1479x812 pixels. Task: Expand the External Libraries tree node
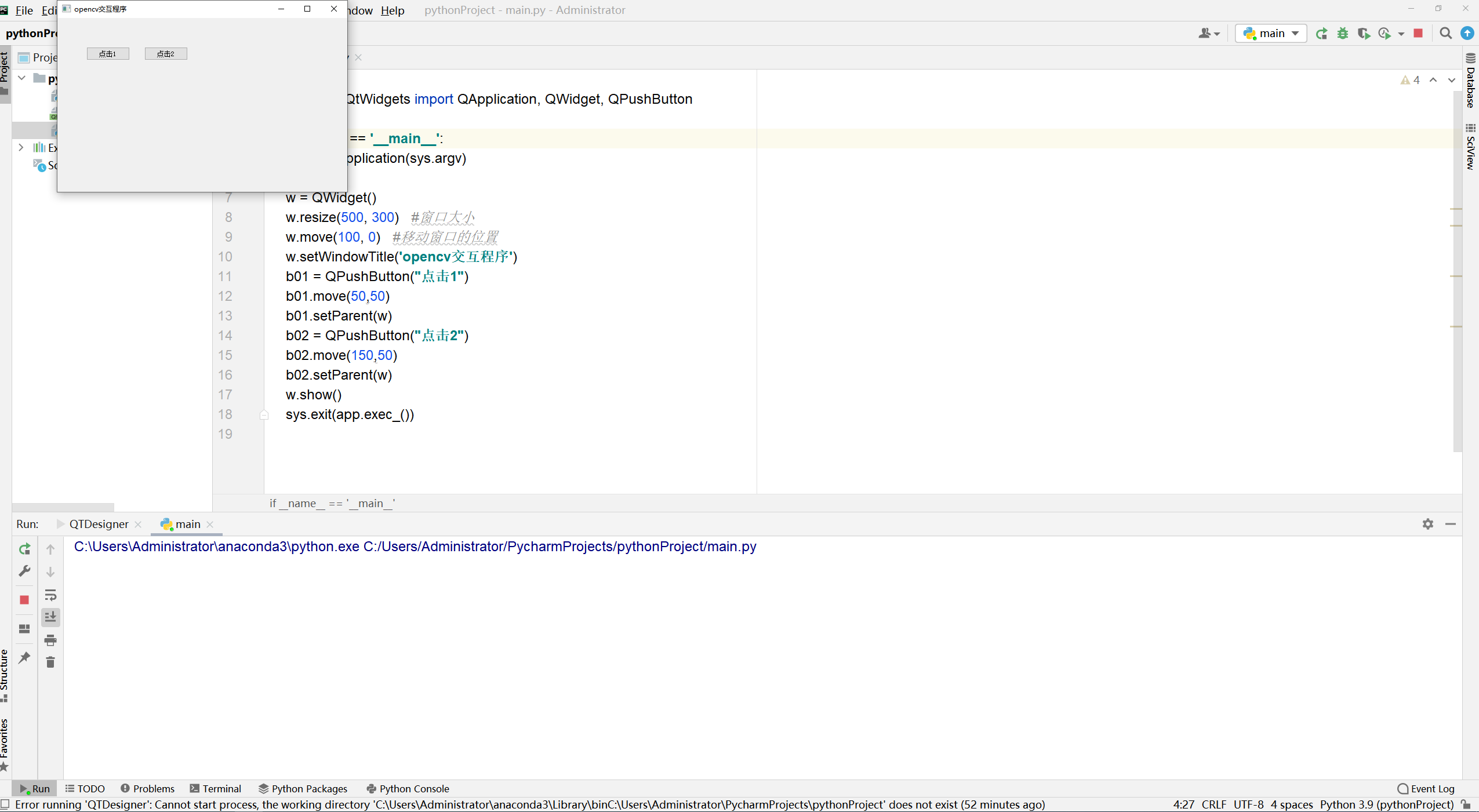(x=21, y=148)
